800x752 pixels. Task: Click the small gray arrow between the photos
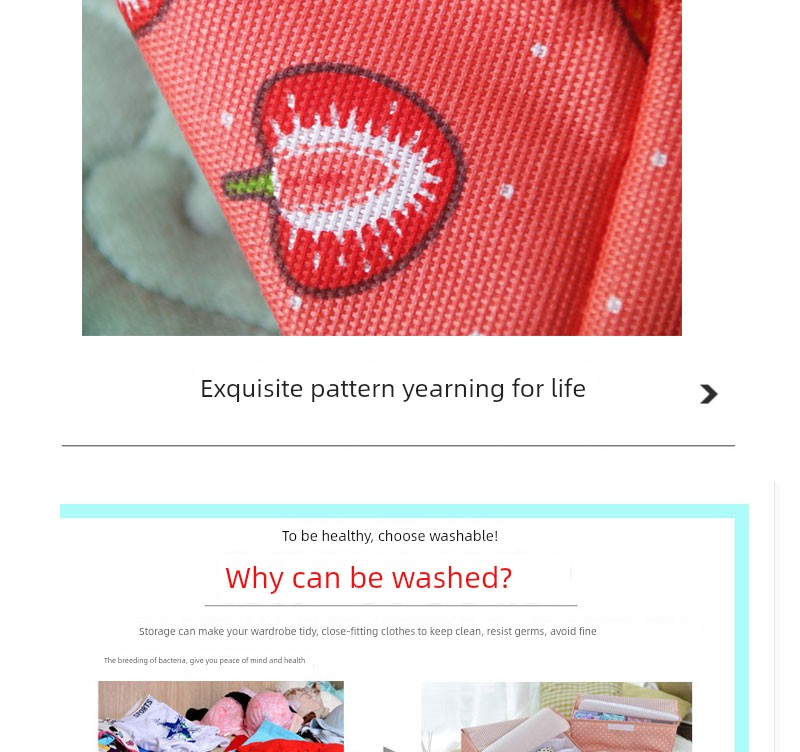click(389, 749)
